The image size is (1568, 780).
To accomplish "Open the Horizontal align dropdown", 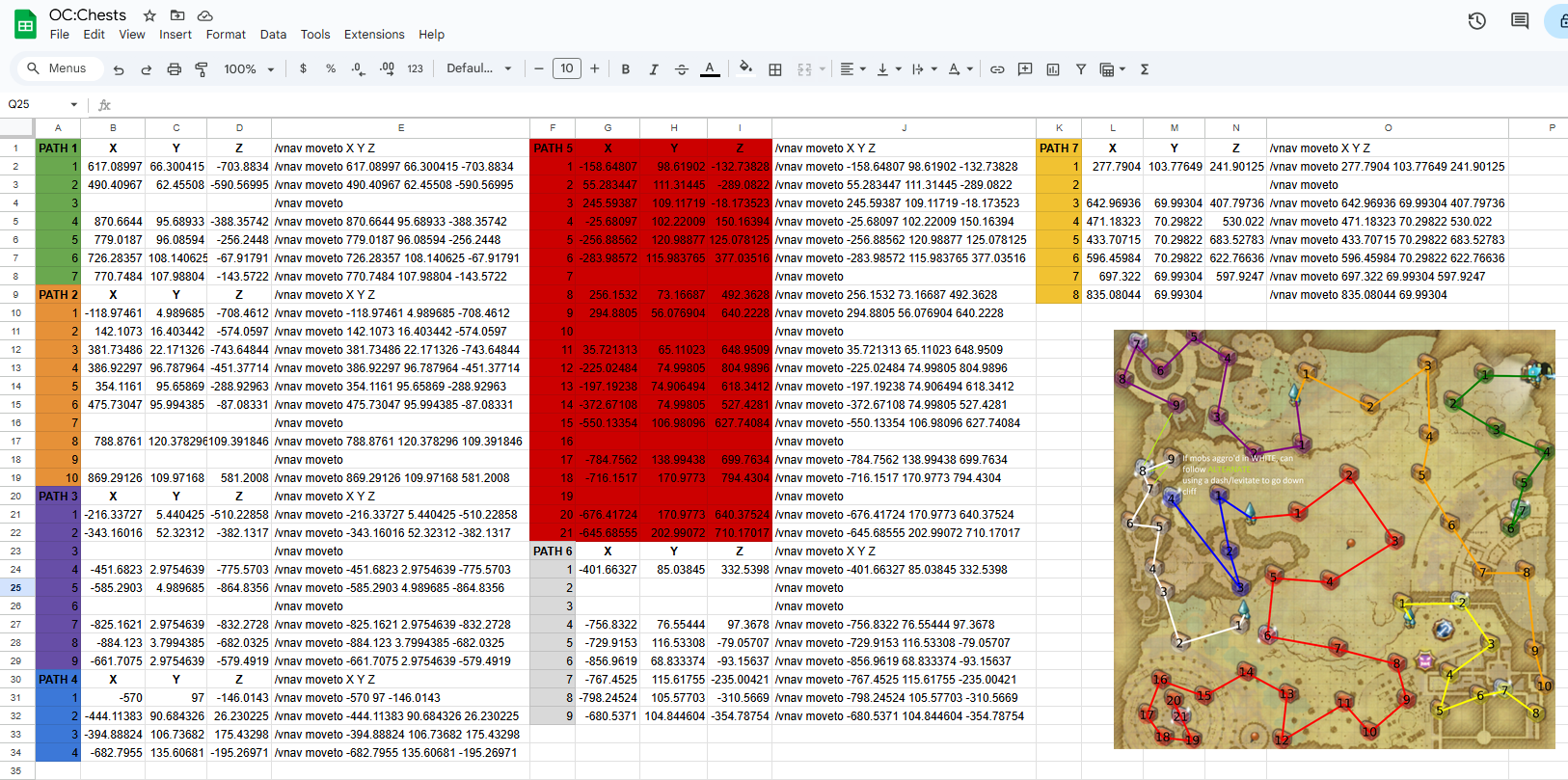I will (x=852, y=69).
